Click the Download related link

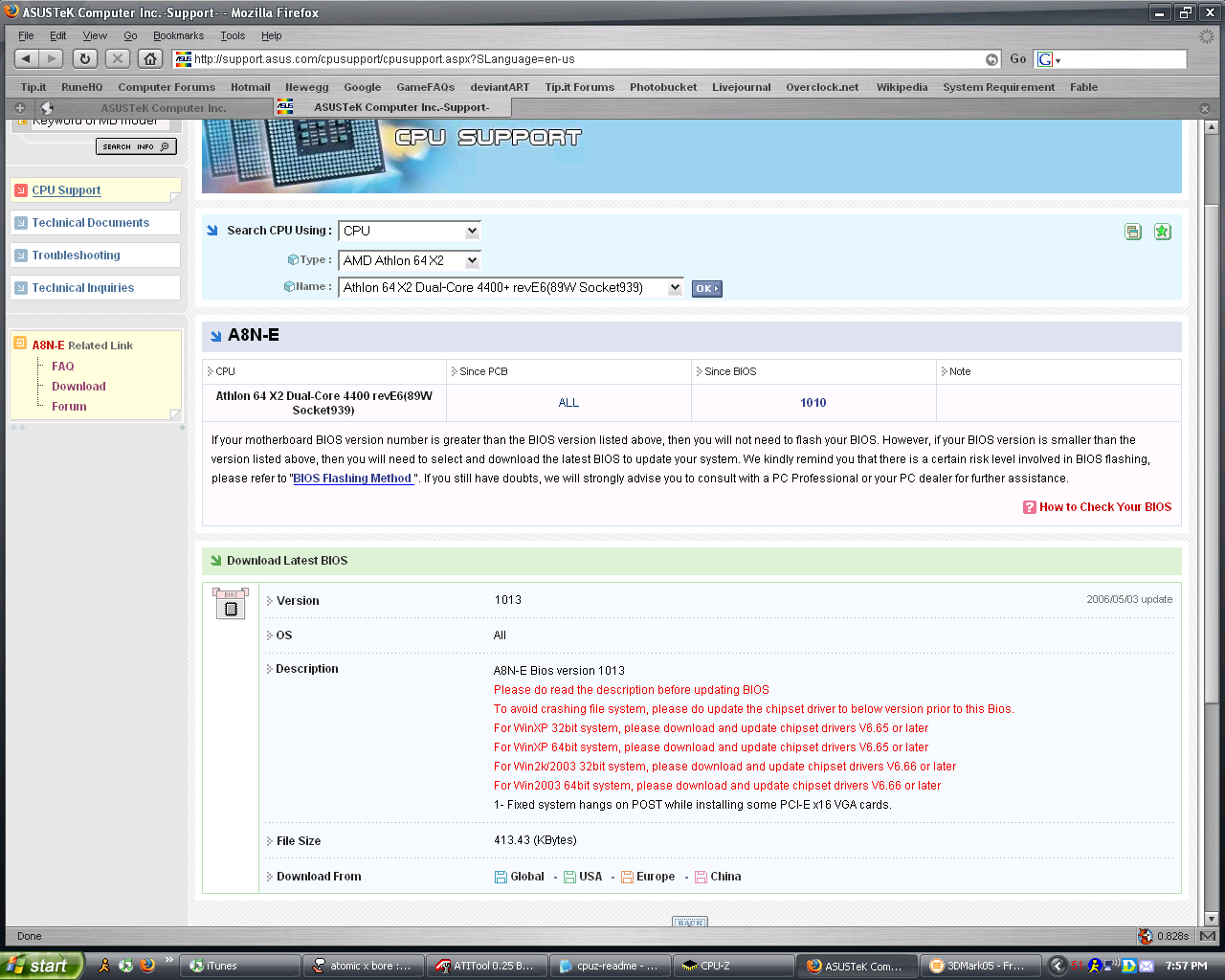tap(79, 387)
